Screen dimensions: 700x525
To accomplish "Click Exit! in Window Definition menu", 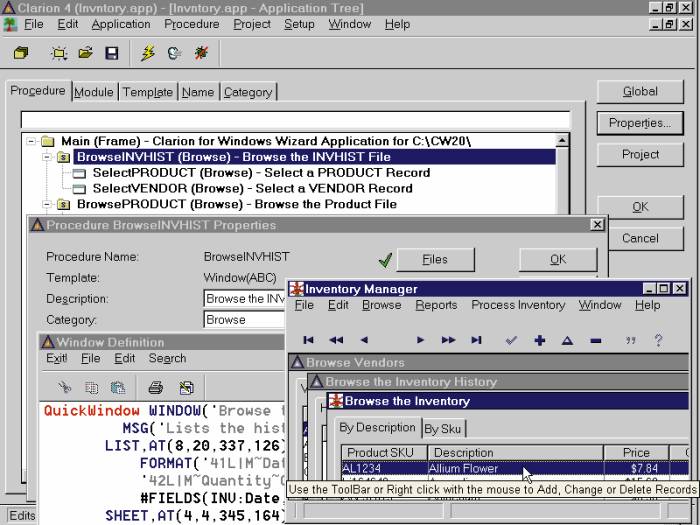I will (x=57, y=358).
